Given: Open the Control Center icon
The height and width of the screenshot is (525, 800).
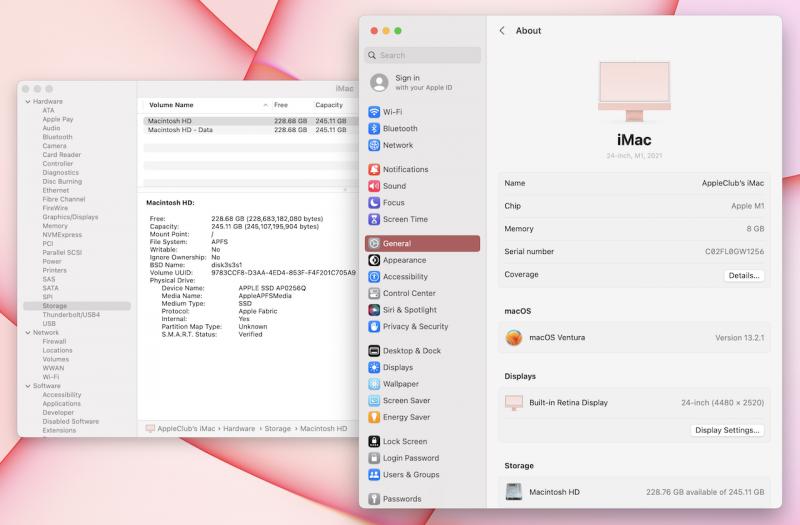Looking at the screenshot, I should (374, 293).
